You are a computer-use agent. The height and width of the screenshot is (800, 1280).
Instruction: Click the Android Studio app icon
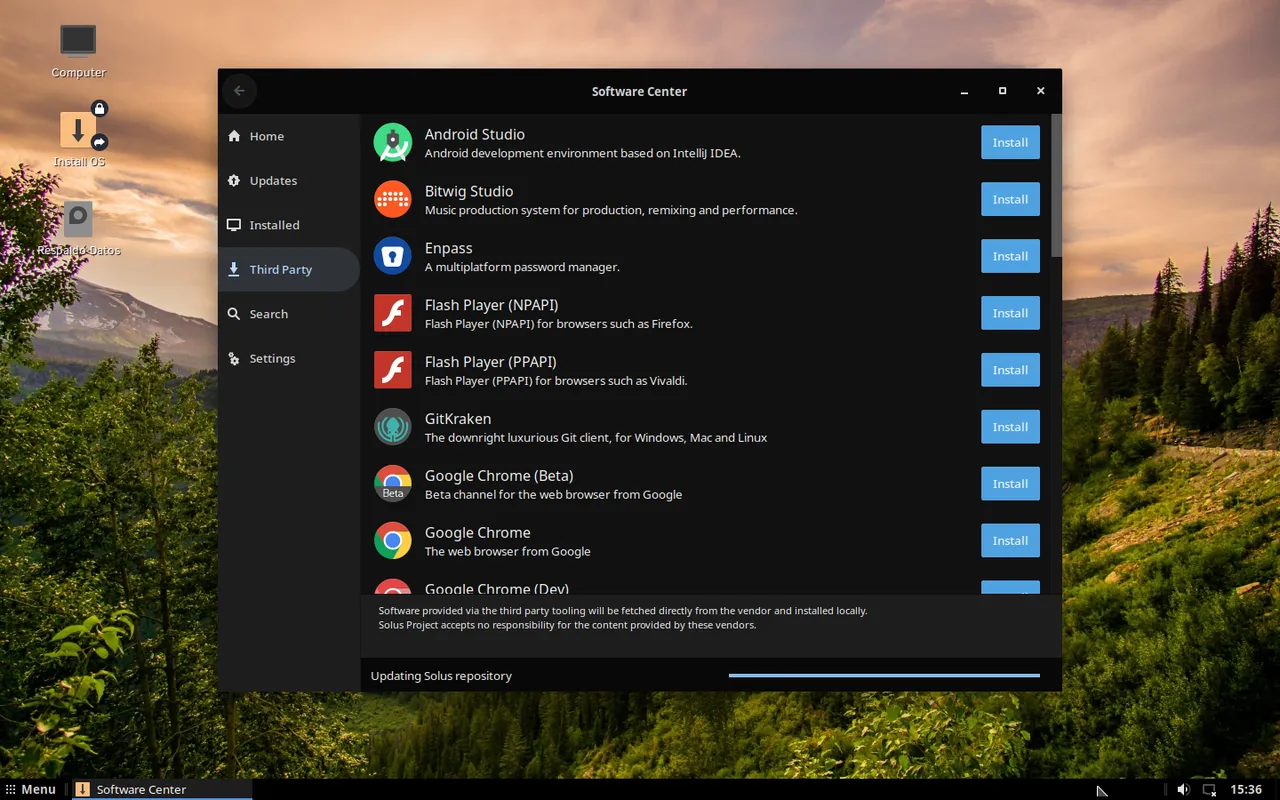click(393, 143)
